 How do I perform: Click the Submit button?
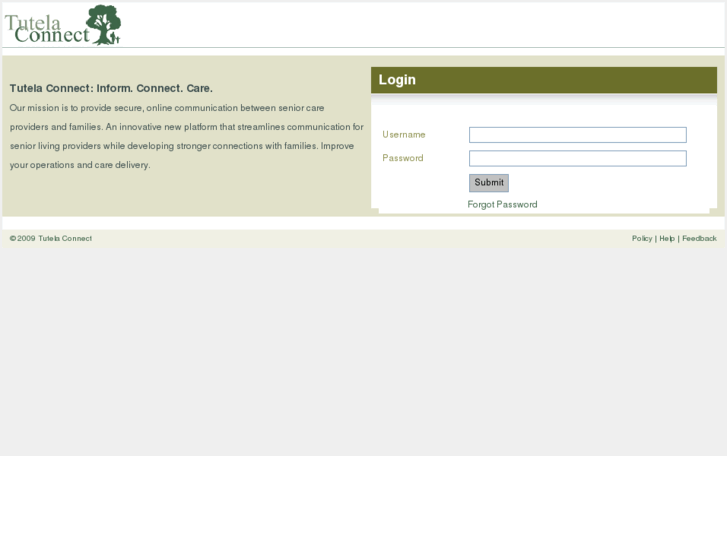coord(489,183)
